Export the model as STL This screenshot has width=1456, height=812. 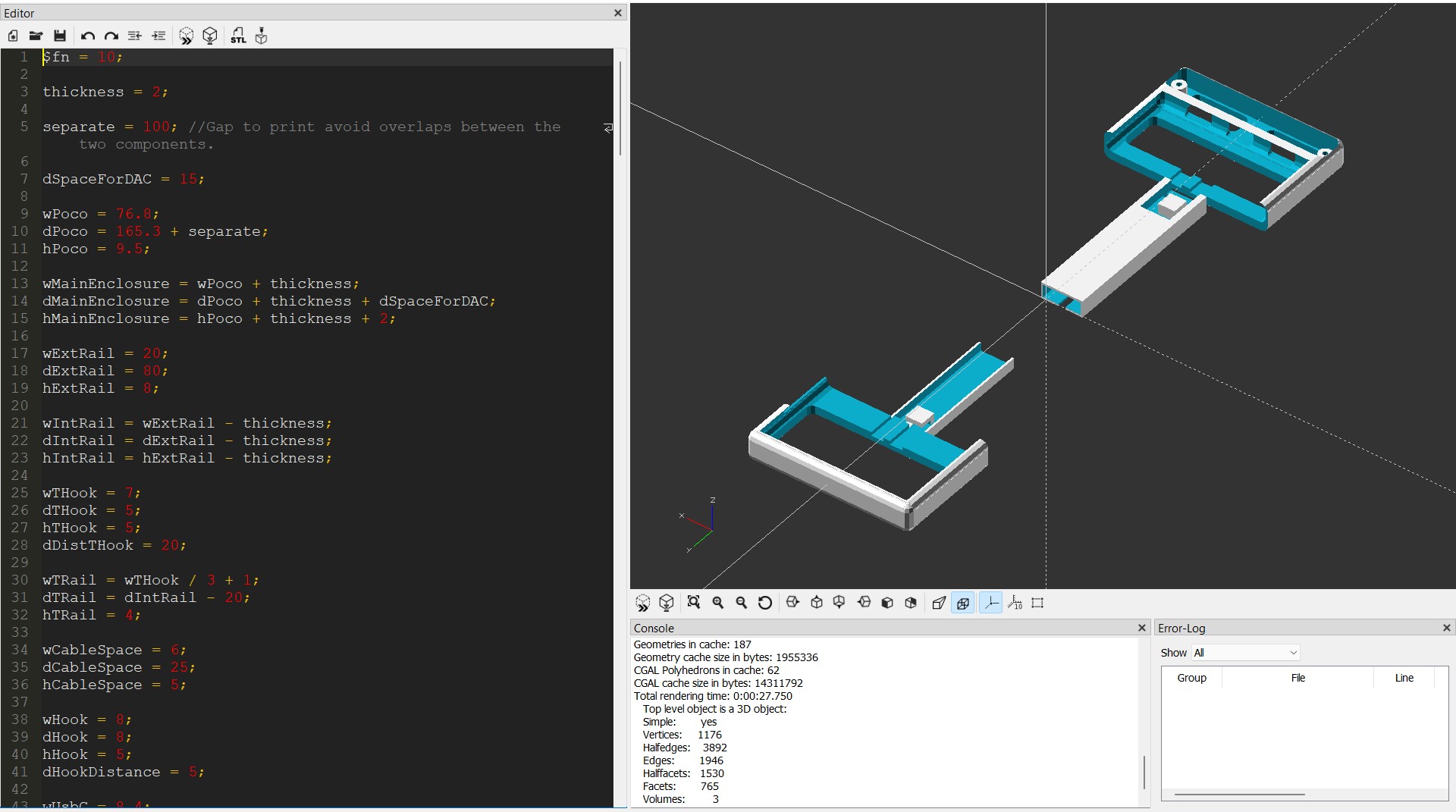238,36
